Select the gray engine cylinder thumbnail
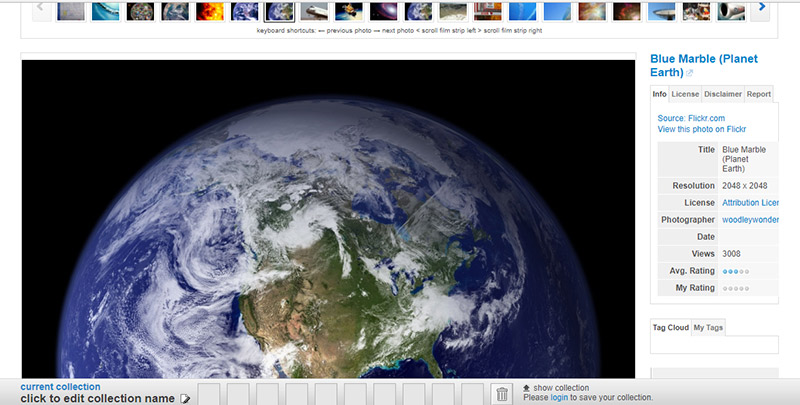The image size is (800, 405). 731,11
